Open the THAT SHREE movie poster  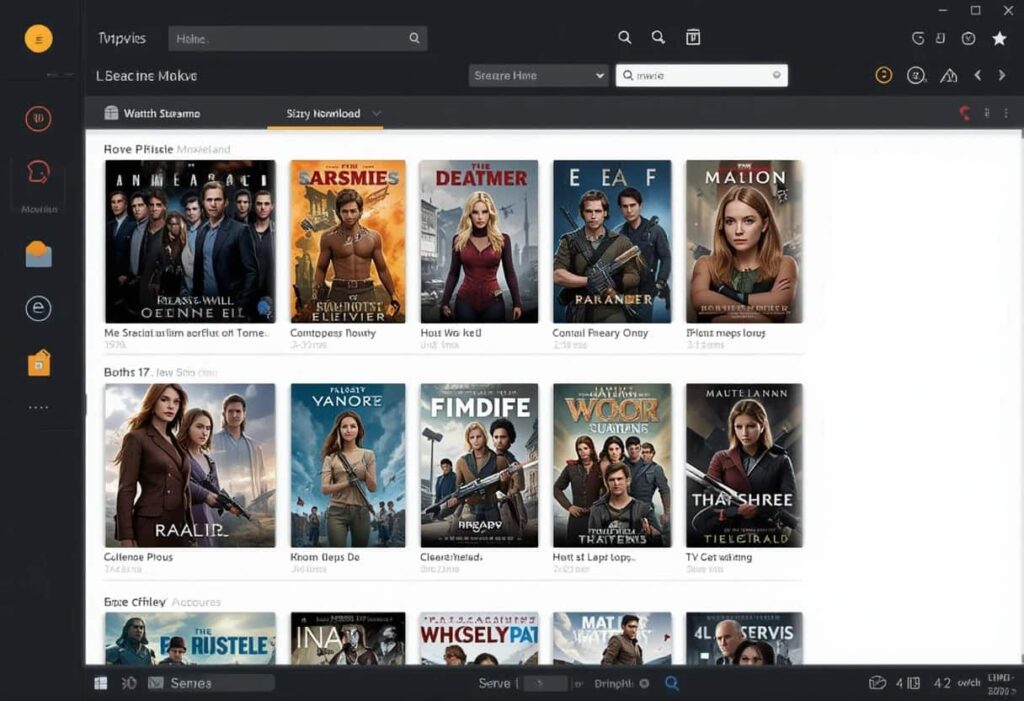[744, 465]
